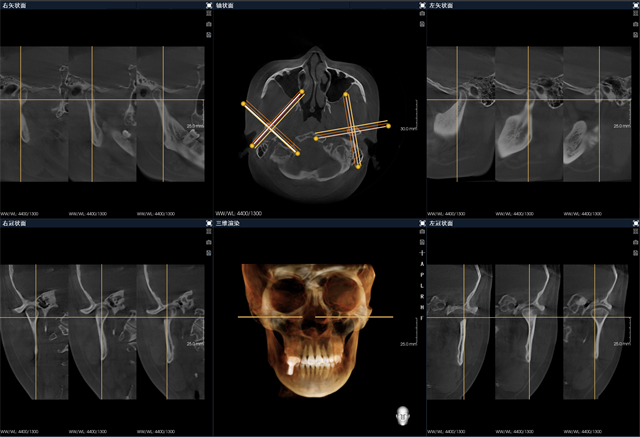Capture snapshot of right coronal panel
Image resolution: width=640 pixels, height=437 pixels.
coord(209,242)
